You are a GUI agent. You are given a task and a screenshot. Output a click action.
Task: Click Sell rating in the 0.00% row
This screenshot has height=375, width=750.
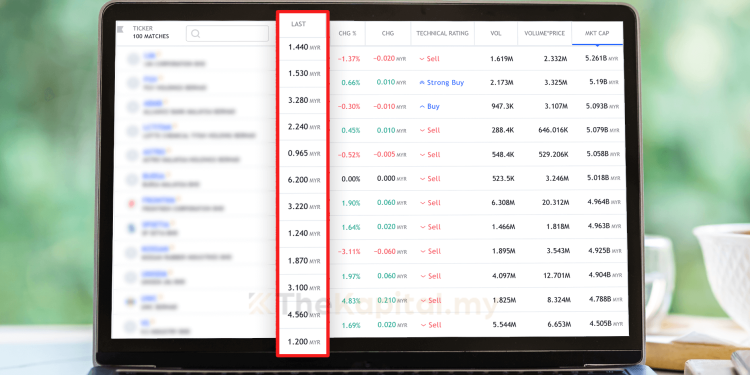click(430, 178)
